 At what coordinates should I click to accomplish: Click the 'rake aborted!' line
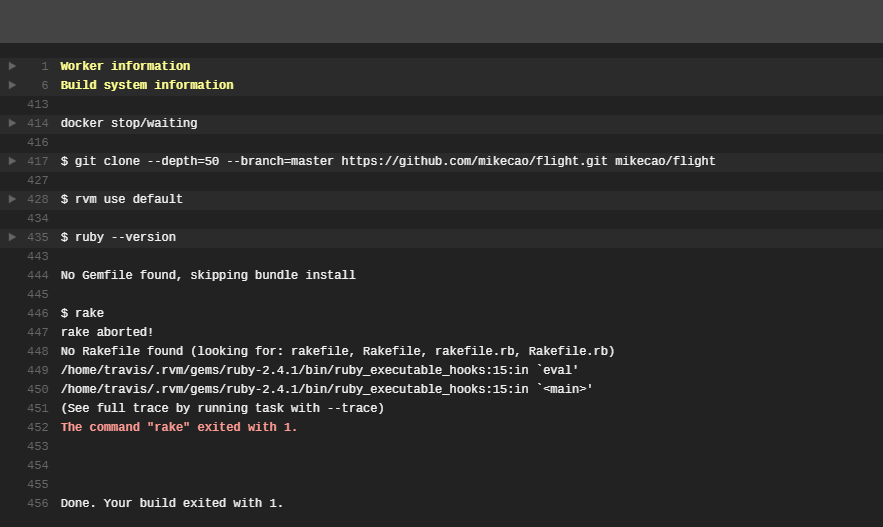pyautogui.click(x=107, y=332)
